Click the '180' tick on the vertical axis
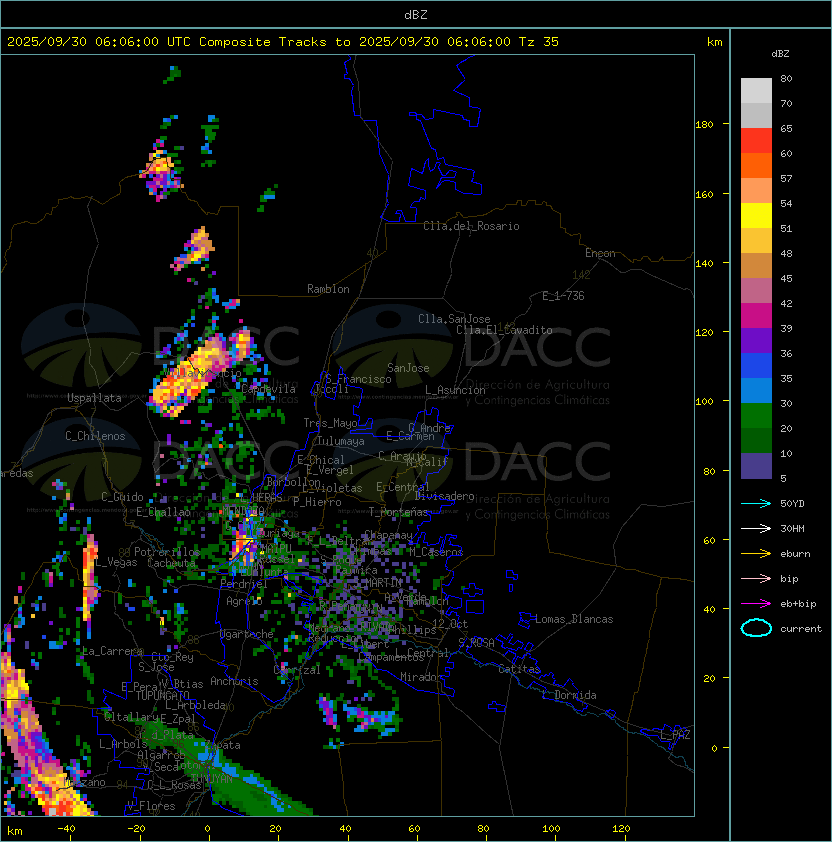 click(x=704, y=125)
